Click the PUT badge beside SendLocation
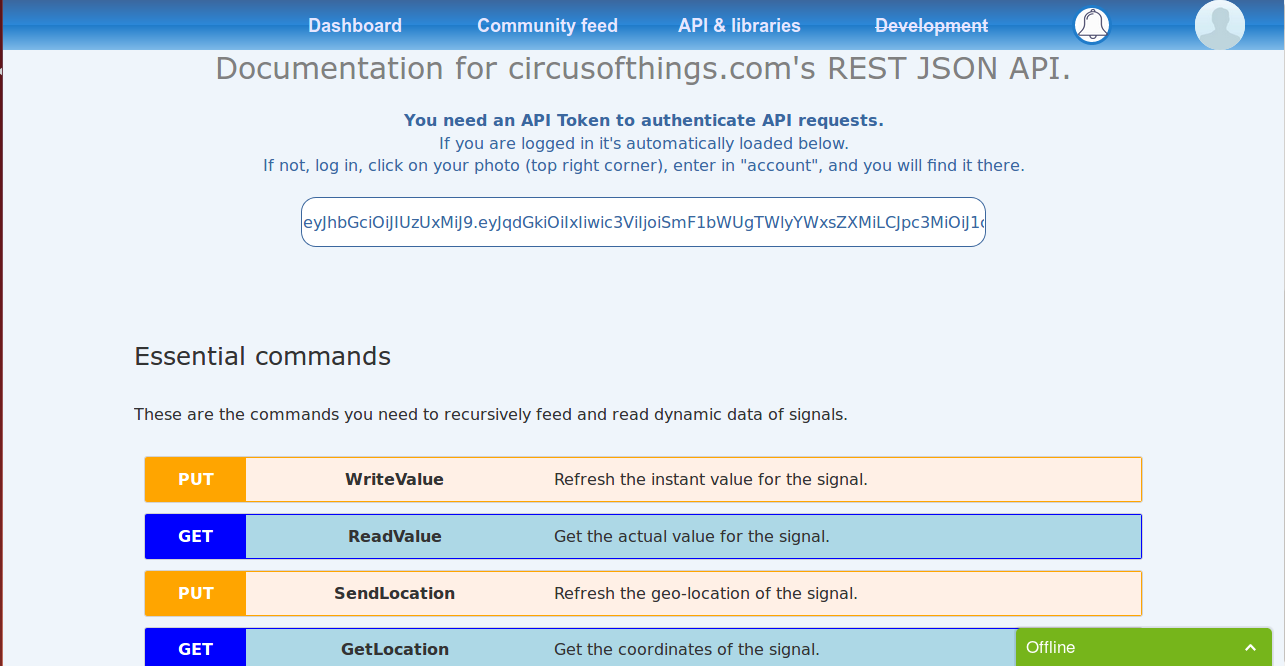This screenshot has height=666, width=1285. click(195, 593)
